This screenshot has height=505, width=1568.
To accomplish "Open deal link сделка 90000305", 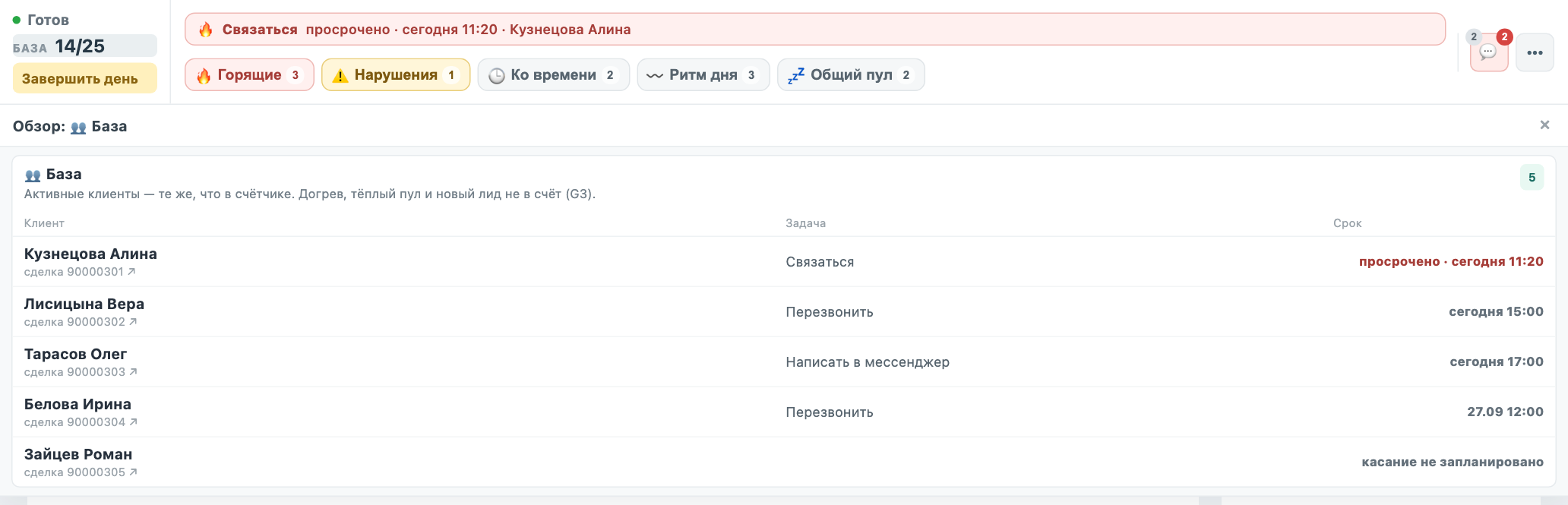I will click(81, 472).
